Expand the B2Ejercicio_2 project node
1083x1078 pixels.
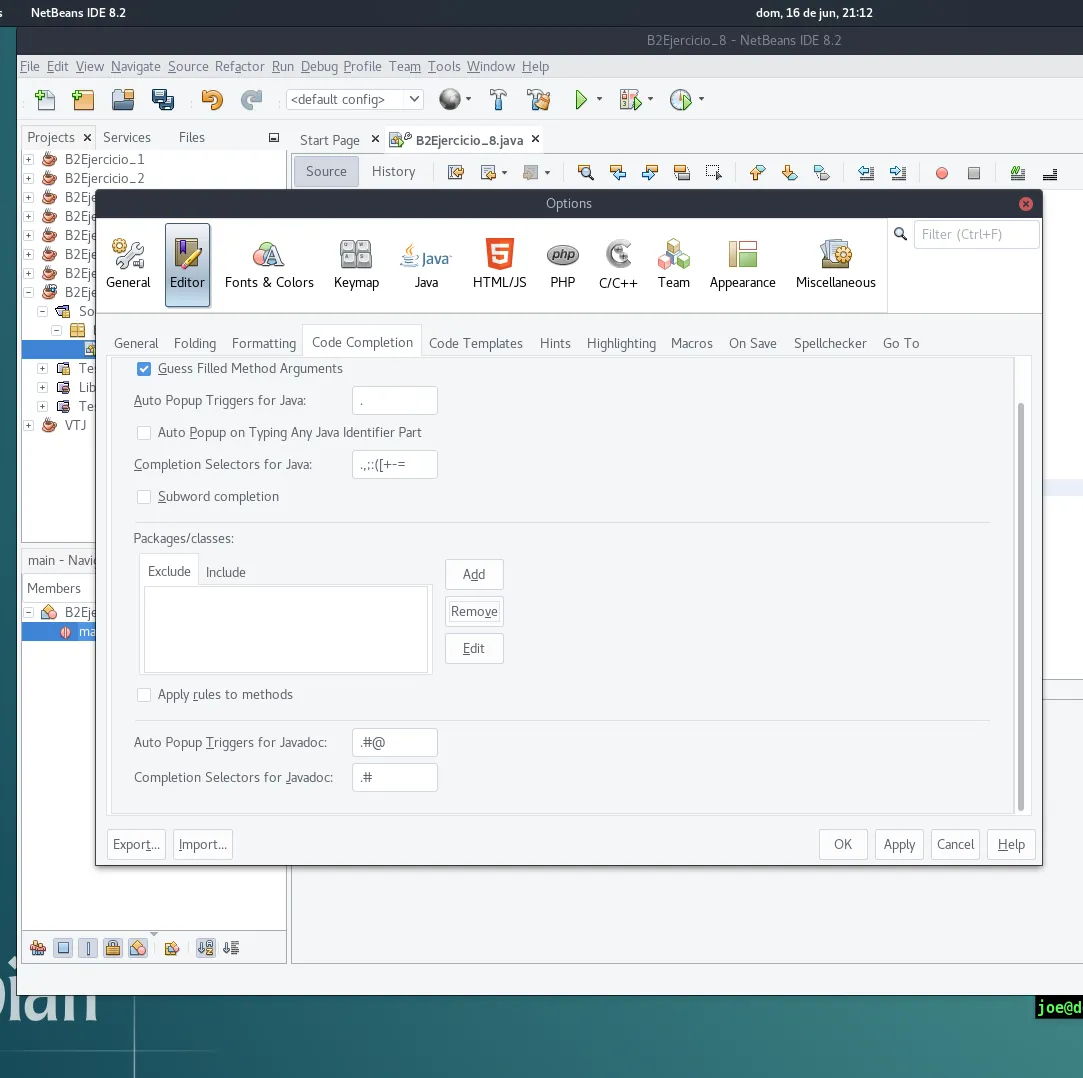pos(28,179)
